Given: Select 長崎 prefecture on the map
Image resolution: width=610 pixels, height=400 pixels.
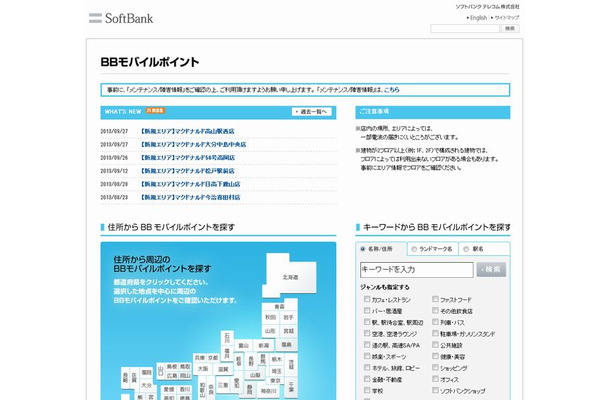Looking at the screenshot, I should click(x=125, y=377).
